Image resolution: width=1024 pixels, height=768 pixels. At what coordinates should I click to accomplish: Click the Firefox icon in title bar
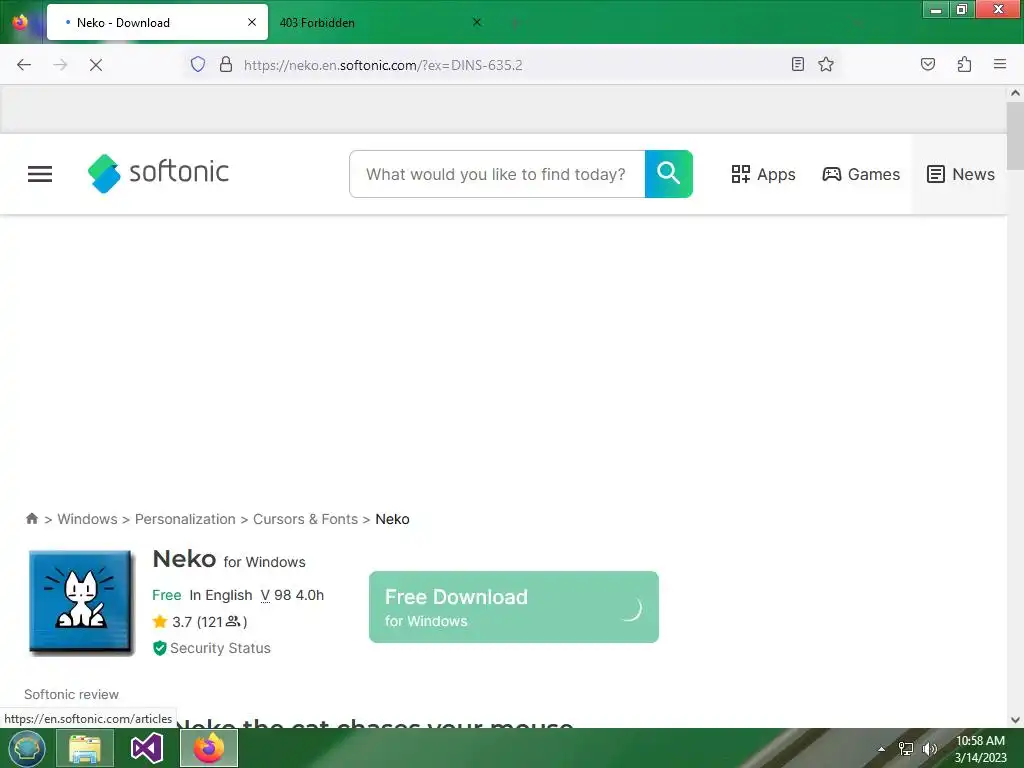click(20, 22)
